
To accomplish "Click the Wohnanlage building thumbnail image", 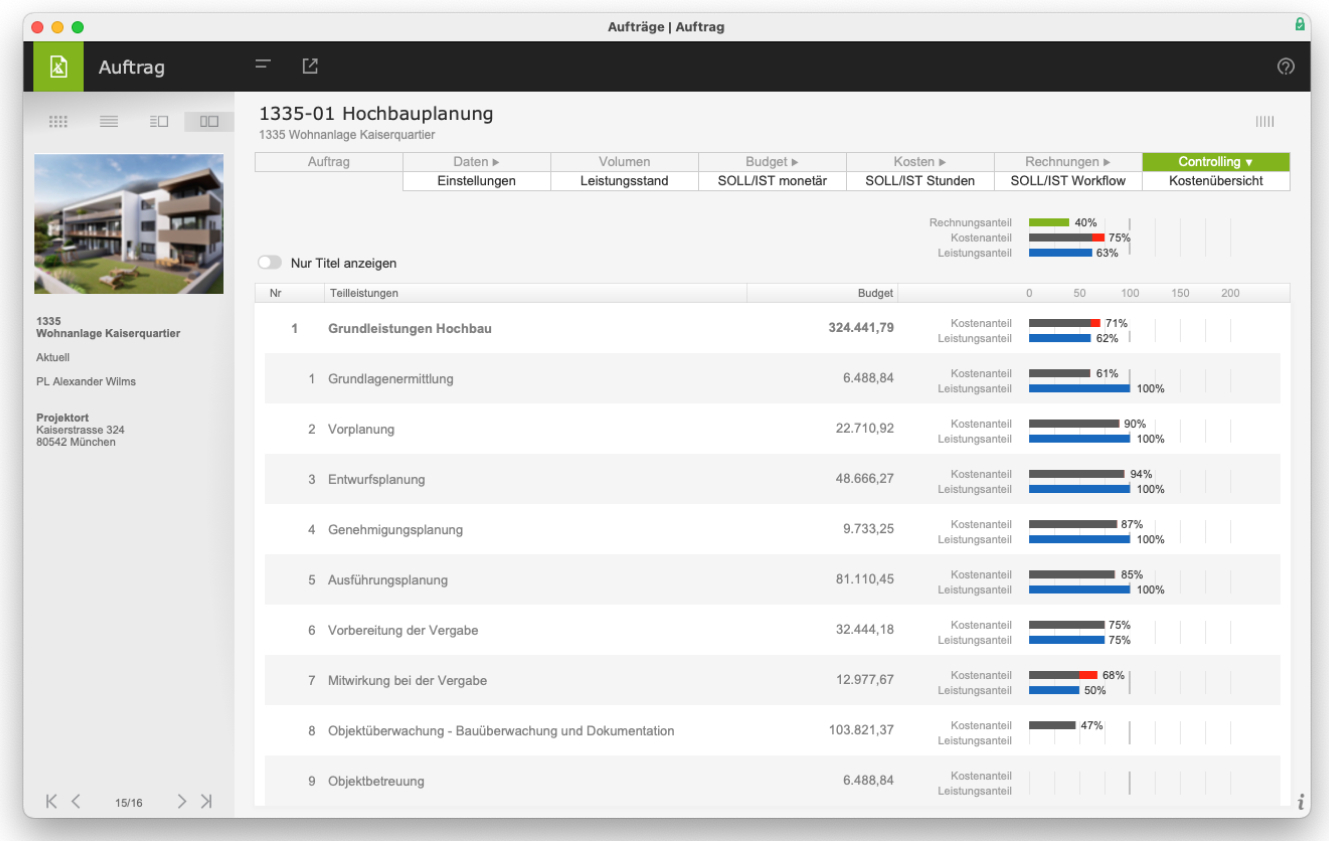I will (x=129, y=224).
